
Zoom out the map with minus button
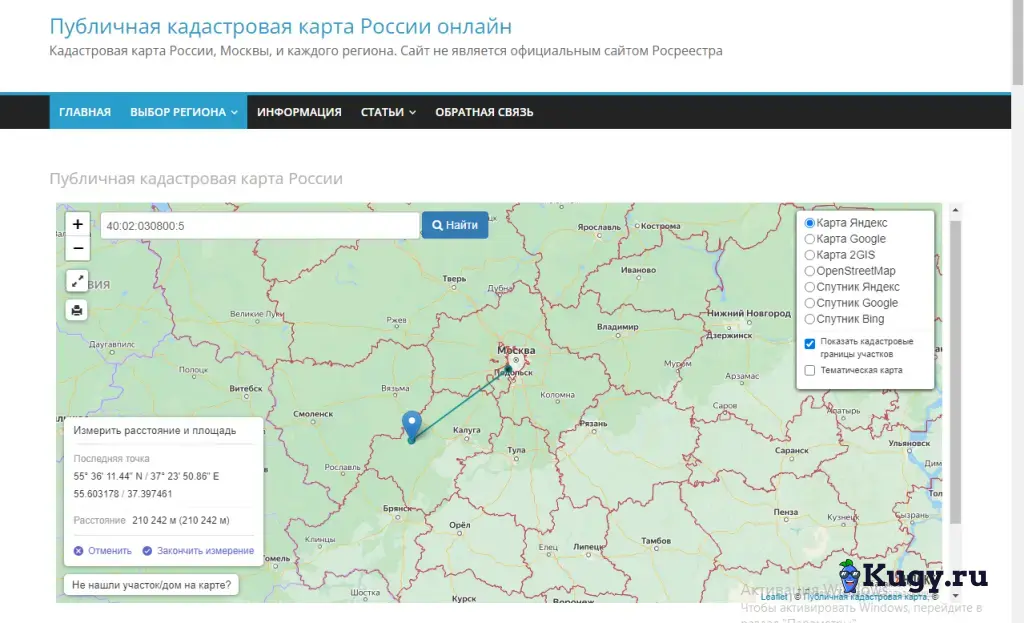point(78,249)
